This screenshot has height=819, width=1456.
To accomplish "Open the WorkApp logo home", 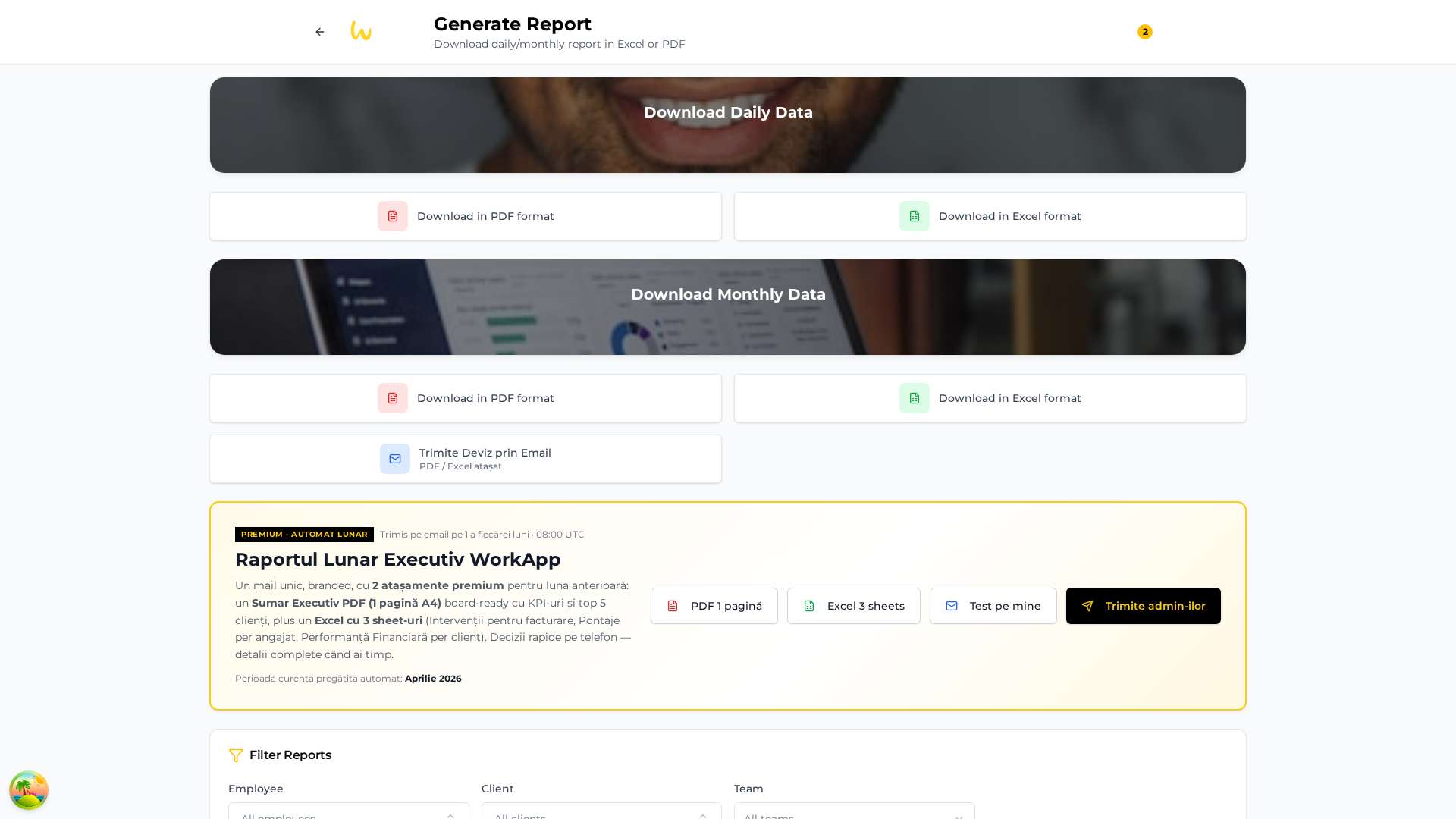I will [361, 31].
